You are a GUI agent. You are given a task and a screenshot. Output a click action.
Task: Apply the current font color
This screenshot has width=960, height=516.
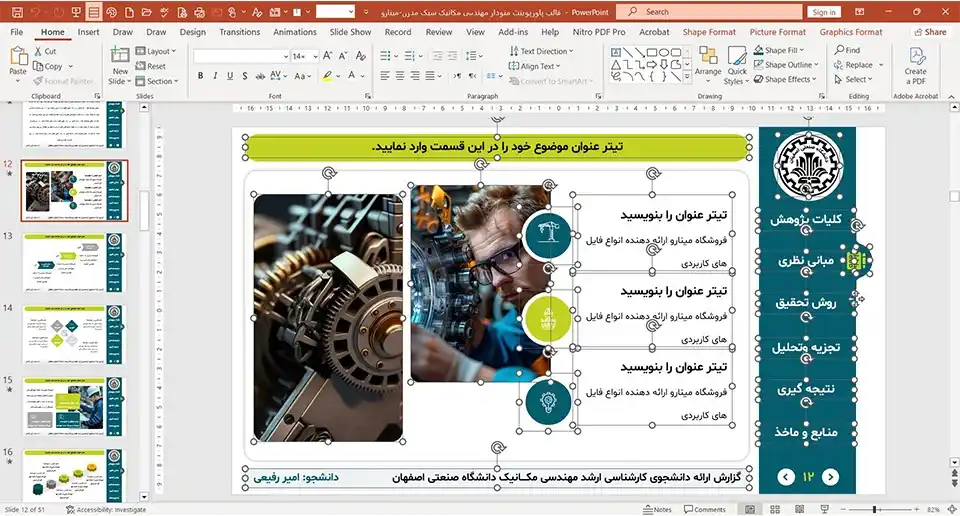[351, 76]
